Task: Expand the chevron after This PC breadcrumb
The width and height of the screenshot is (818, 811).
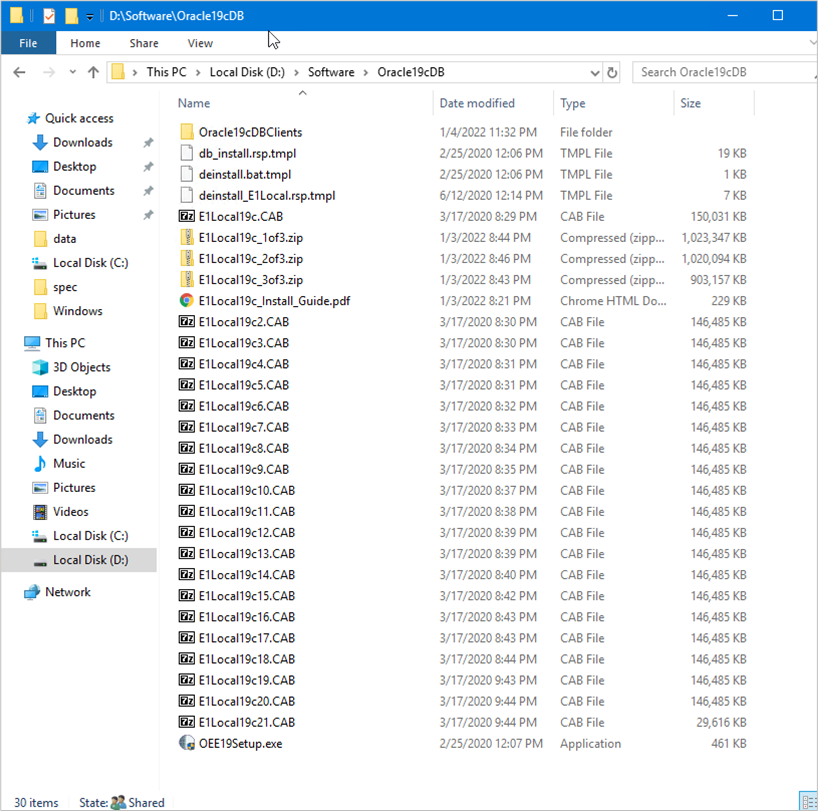Action: pos(198,72)
